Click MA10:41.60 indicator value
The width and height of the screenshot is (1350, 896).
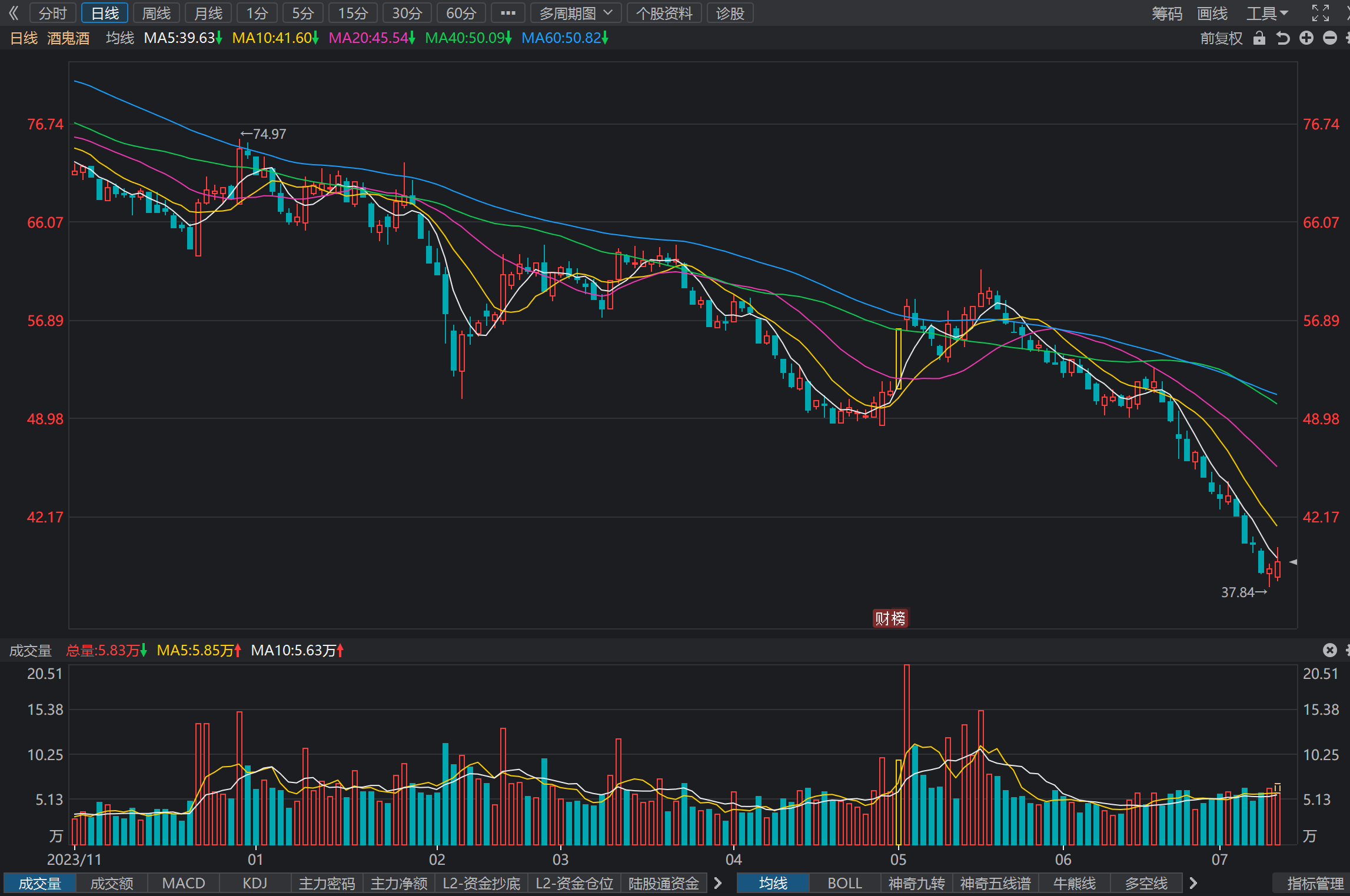[x=275, y=38]
